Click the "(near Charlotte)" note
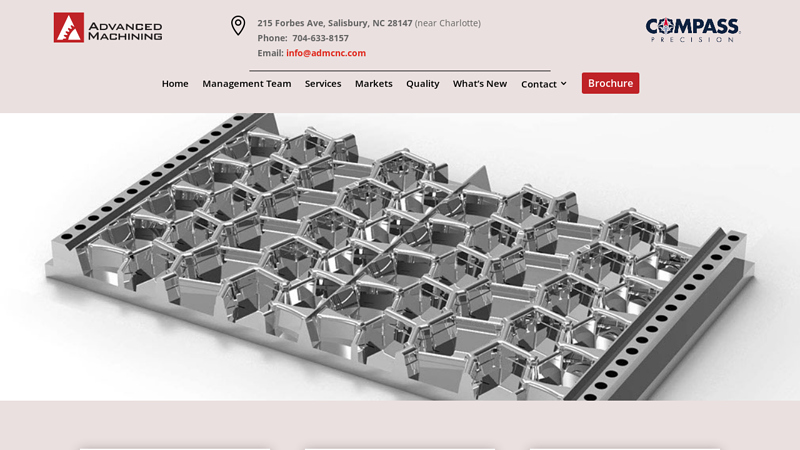This screenshot has height=450, width=800. (448, 23)
